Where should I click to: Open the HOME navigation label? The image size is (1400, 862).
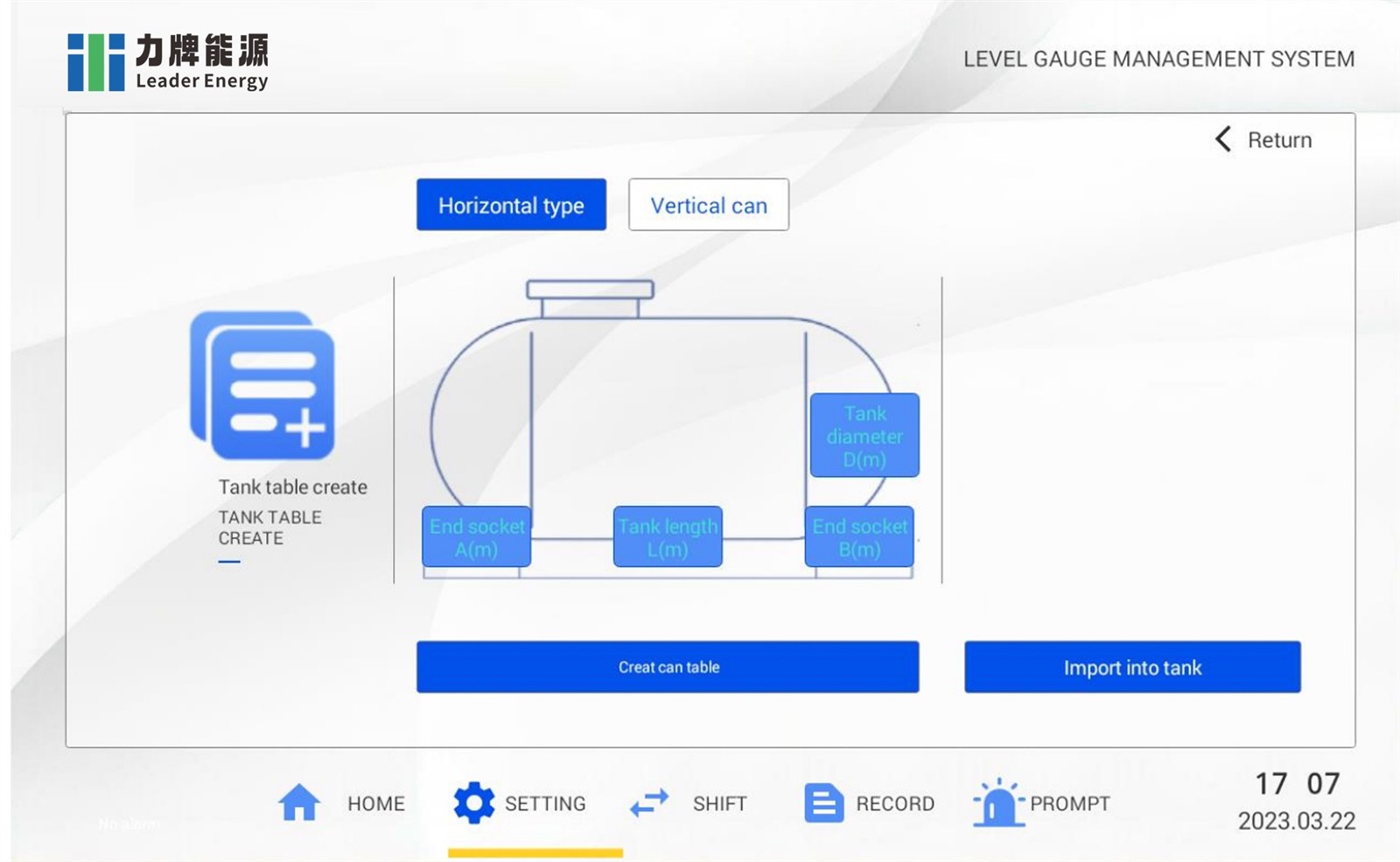click(x=375, y=803)
